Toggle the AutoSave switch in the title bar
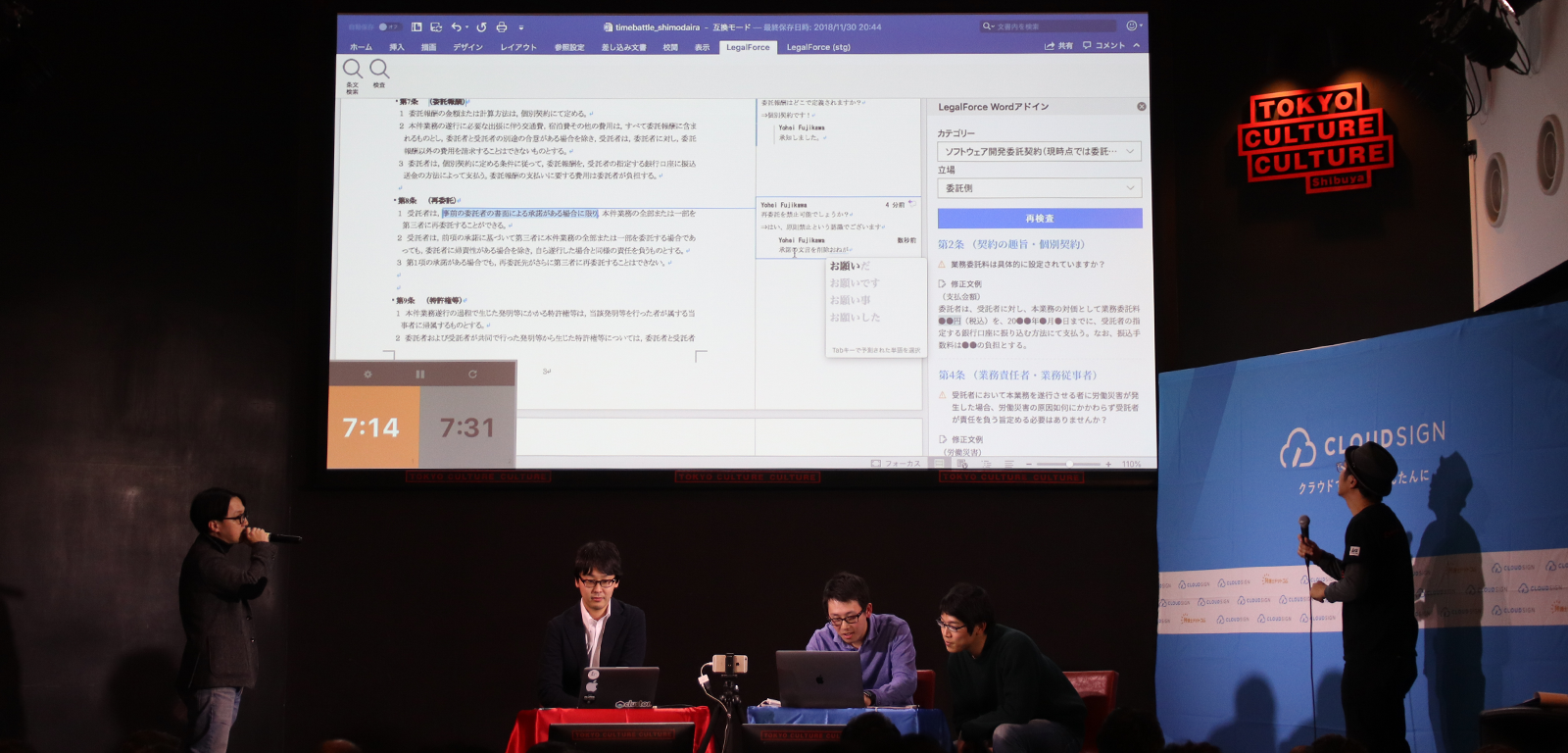 coord(389,26)
